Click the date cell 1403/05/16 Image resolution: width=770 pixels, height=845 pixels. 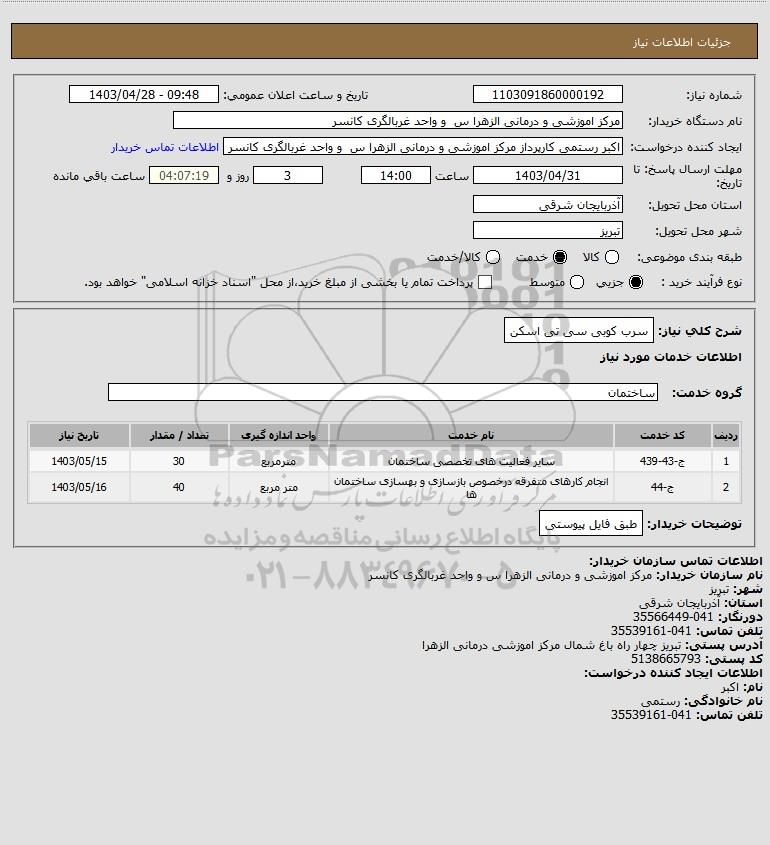point(79,487)
